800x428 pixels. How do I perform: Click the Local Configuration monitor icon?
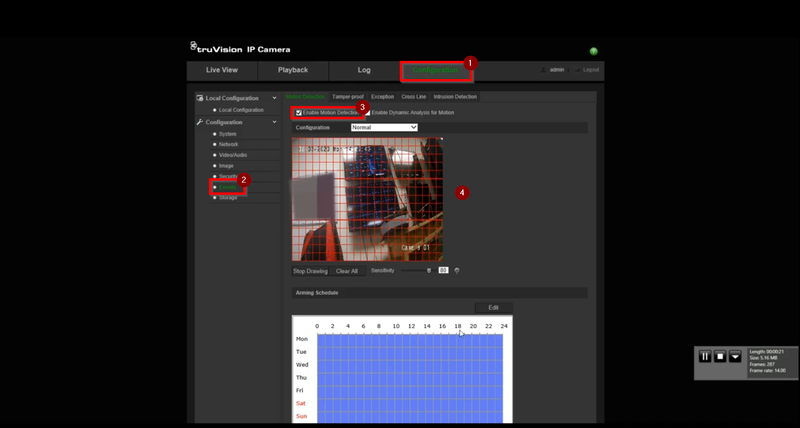coord(200,98)
